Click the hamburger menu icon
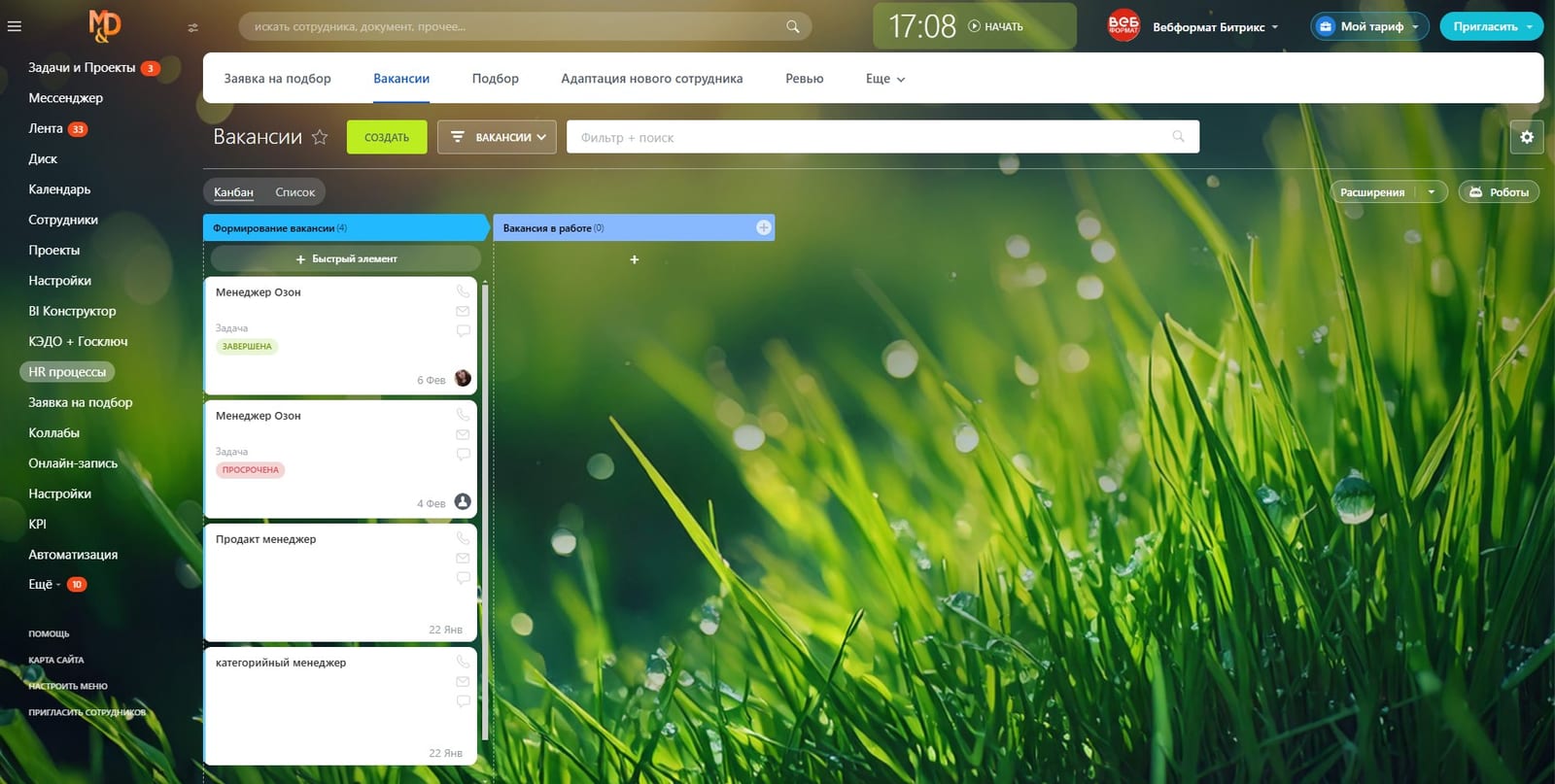Image resolution: width=1555 pixels, height=784 pixels. coord(14,26)
